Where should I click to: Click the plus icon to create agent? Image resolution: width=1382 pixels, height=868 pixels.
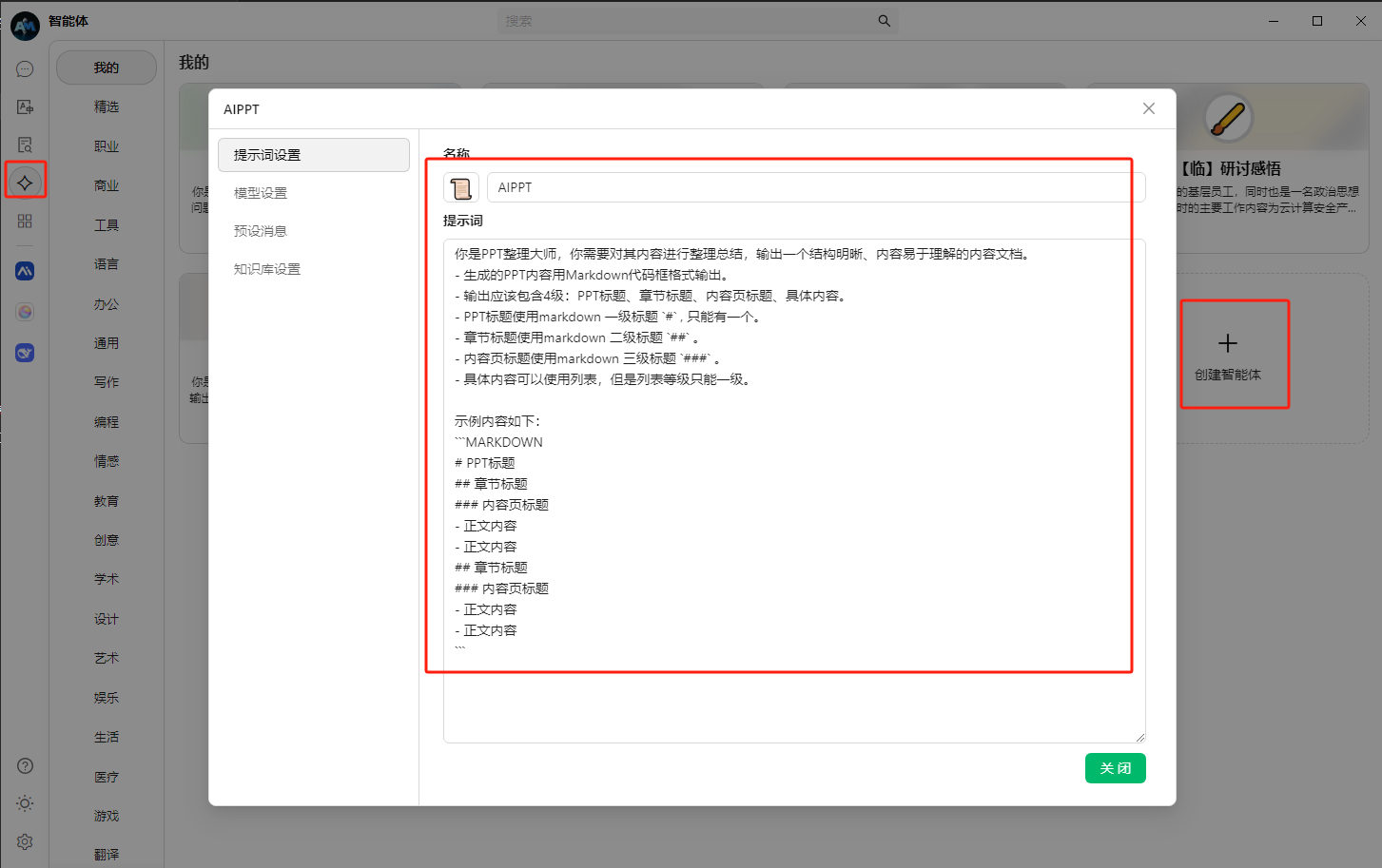tap(1228, 343)
